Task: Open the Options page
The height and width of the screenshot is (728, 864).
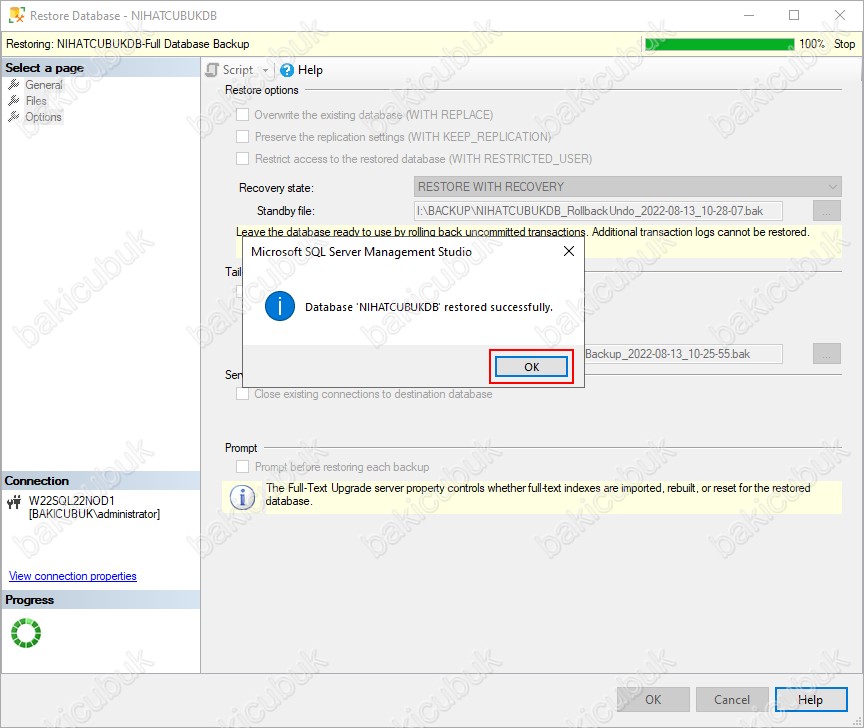Action: tap(43, 117)
